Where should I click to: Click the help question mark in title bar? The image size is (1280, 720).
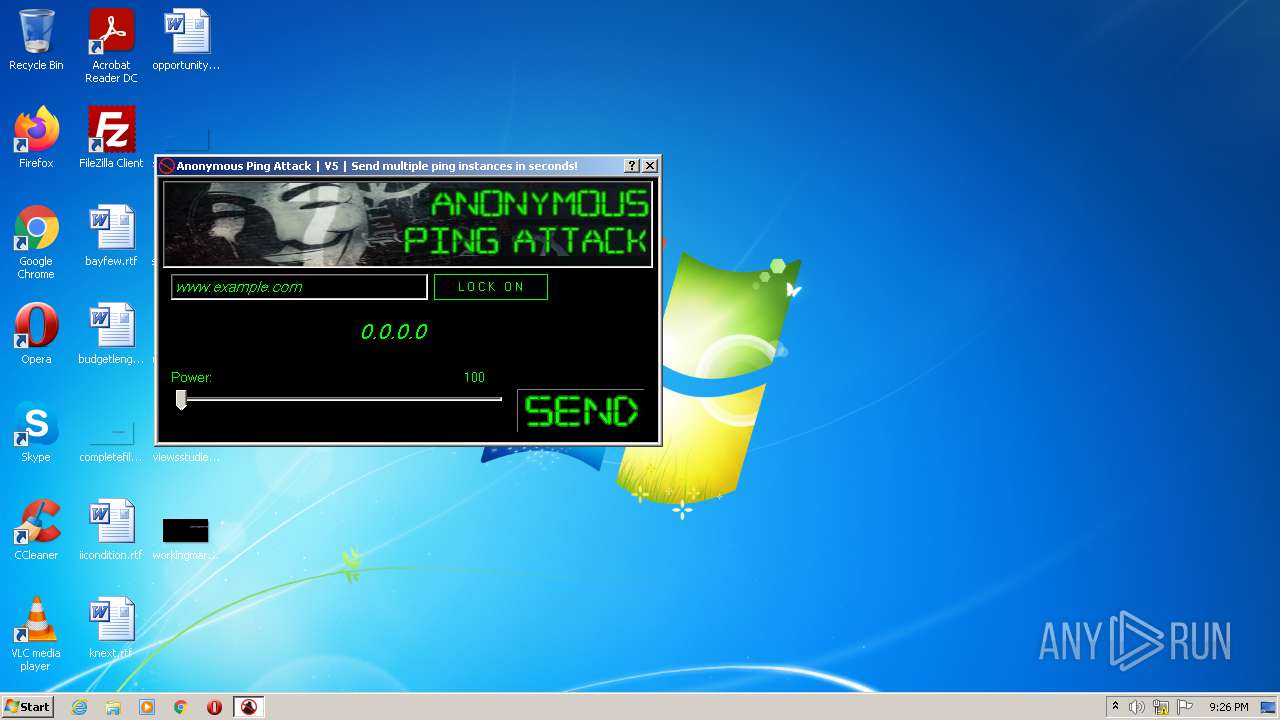(632, 166)
